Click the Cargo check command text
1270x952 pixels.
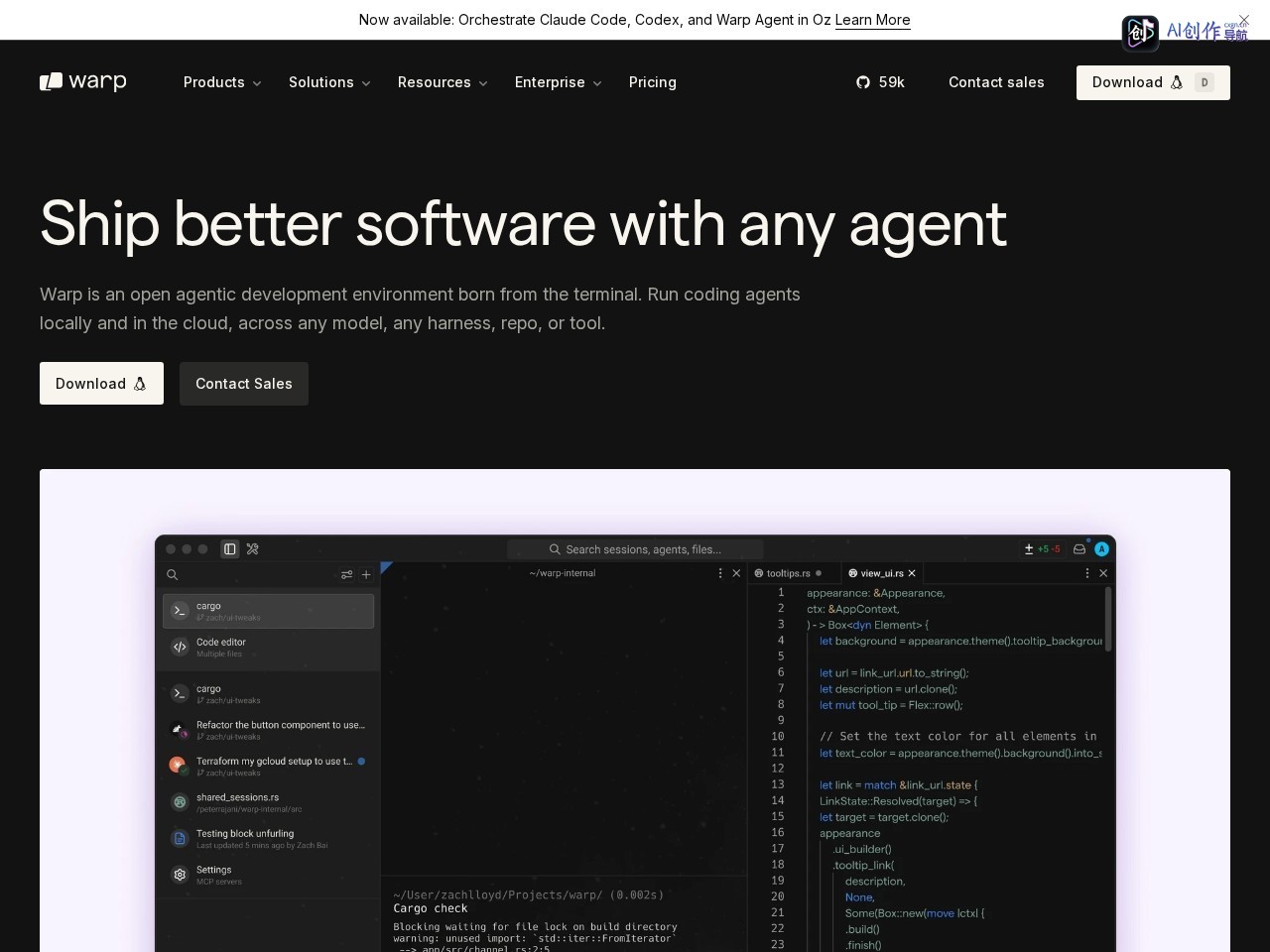431,908
